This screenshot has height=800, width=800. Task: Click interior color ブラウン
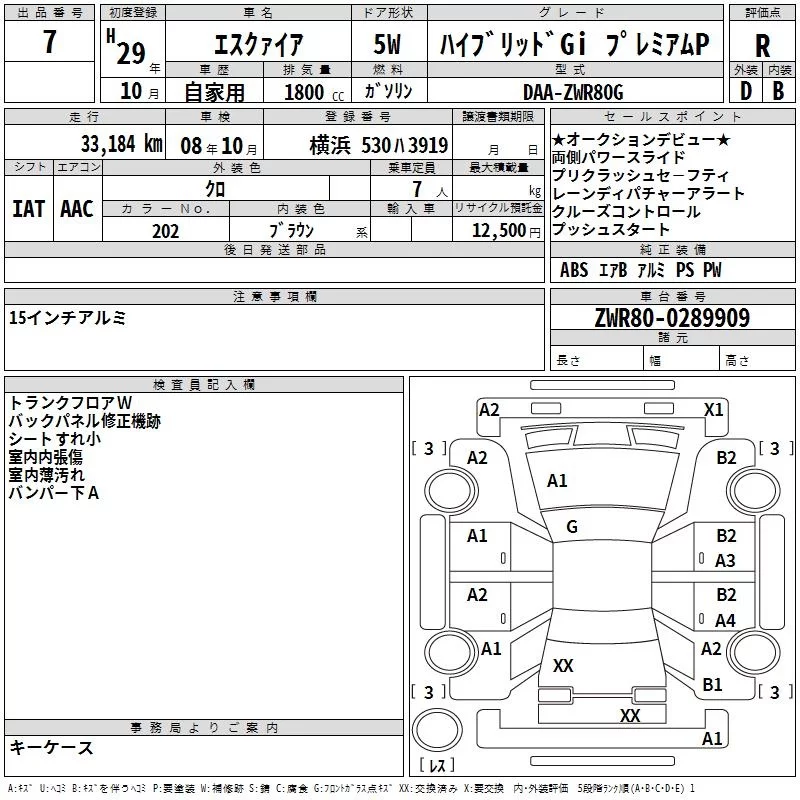tap(291, 231)
